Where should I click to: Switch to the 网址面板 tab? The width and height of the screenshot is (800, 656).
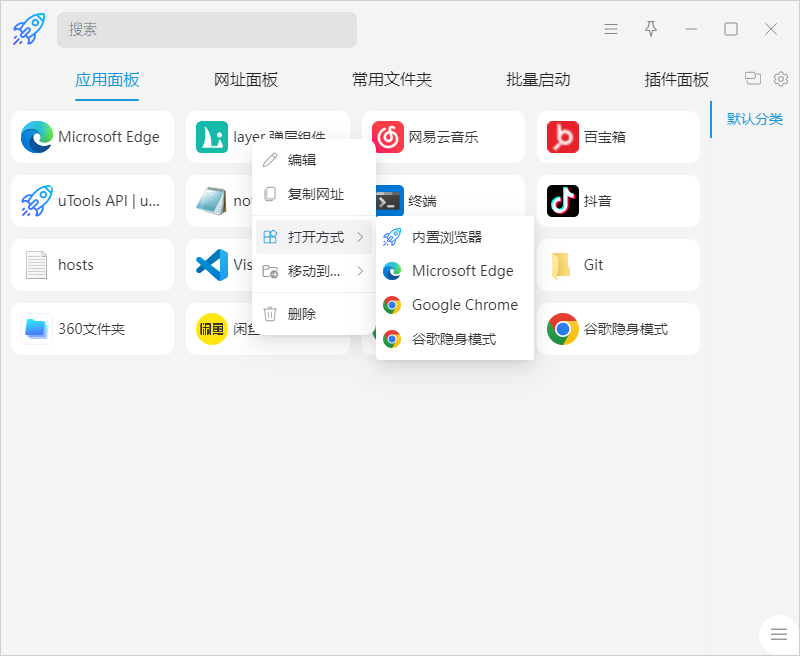pos(246,80)
